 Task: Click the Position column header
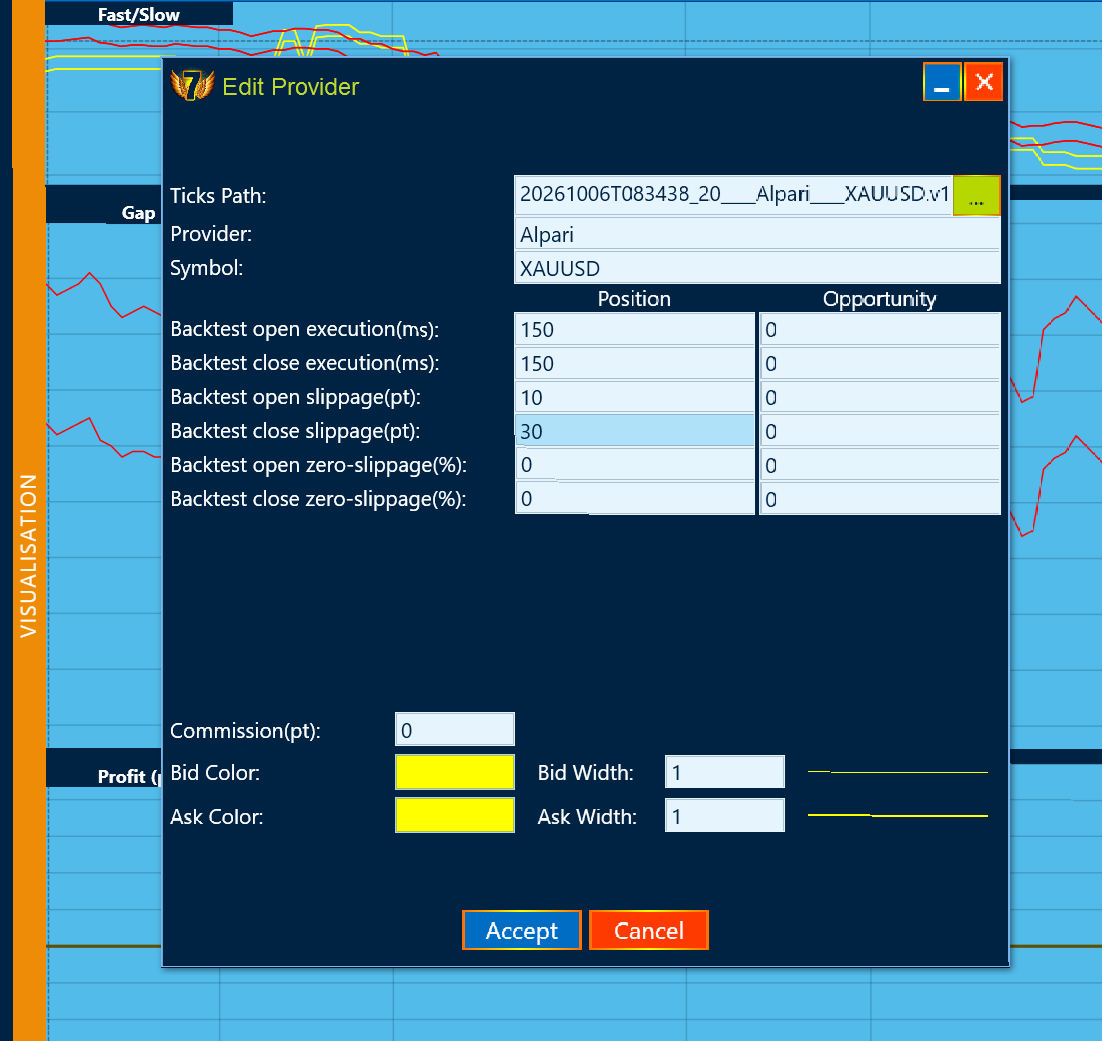pos(634,299)
